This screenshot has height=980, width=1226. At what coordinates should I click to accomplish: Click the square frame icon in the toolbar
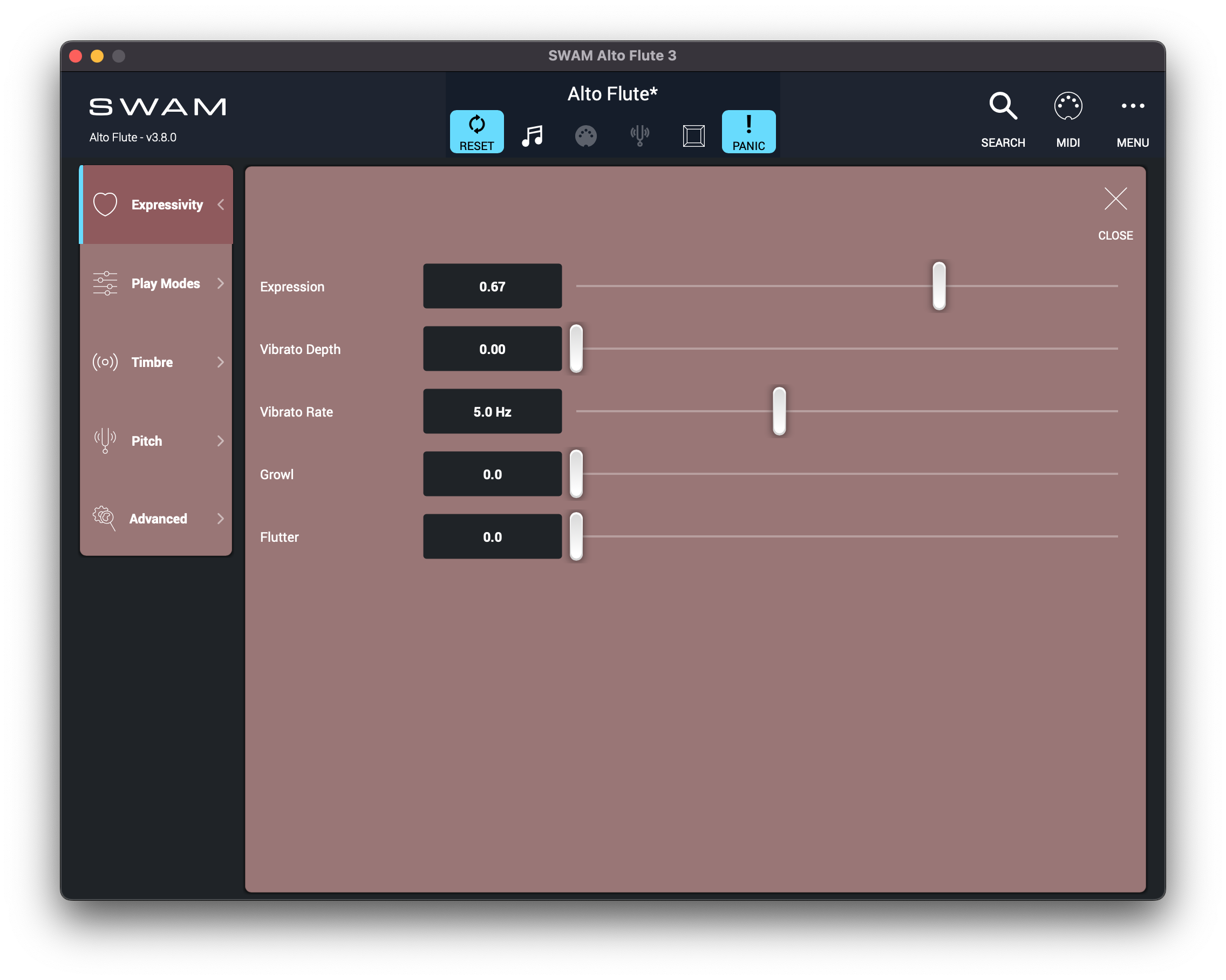pos(693,136)
